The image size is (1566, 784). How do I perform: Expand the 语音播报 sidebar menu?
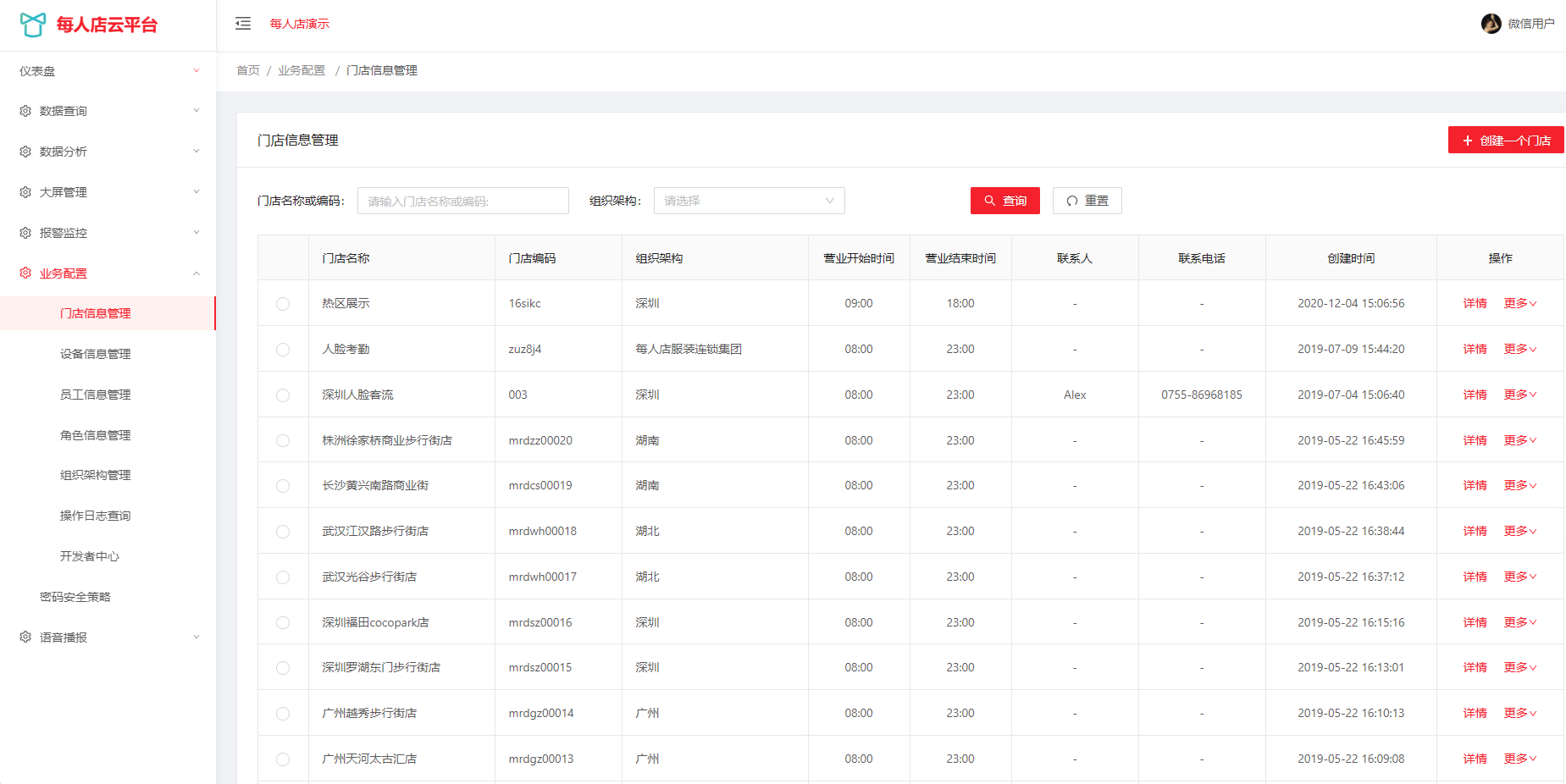click(x=108, y=637)
